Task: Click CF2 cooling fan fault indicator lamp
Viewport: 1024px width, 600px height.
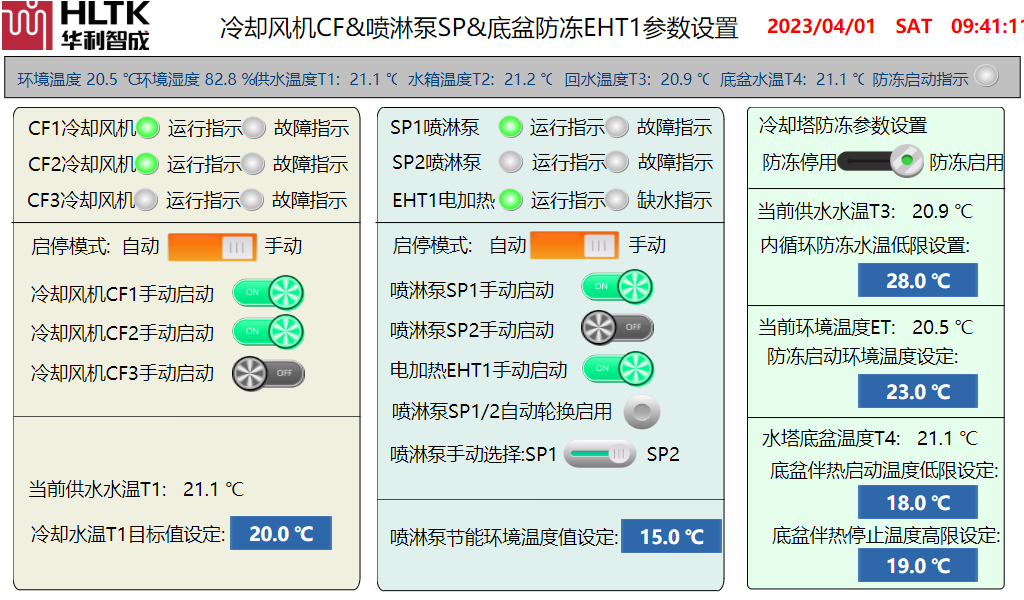Action: [254, 164]
